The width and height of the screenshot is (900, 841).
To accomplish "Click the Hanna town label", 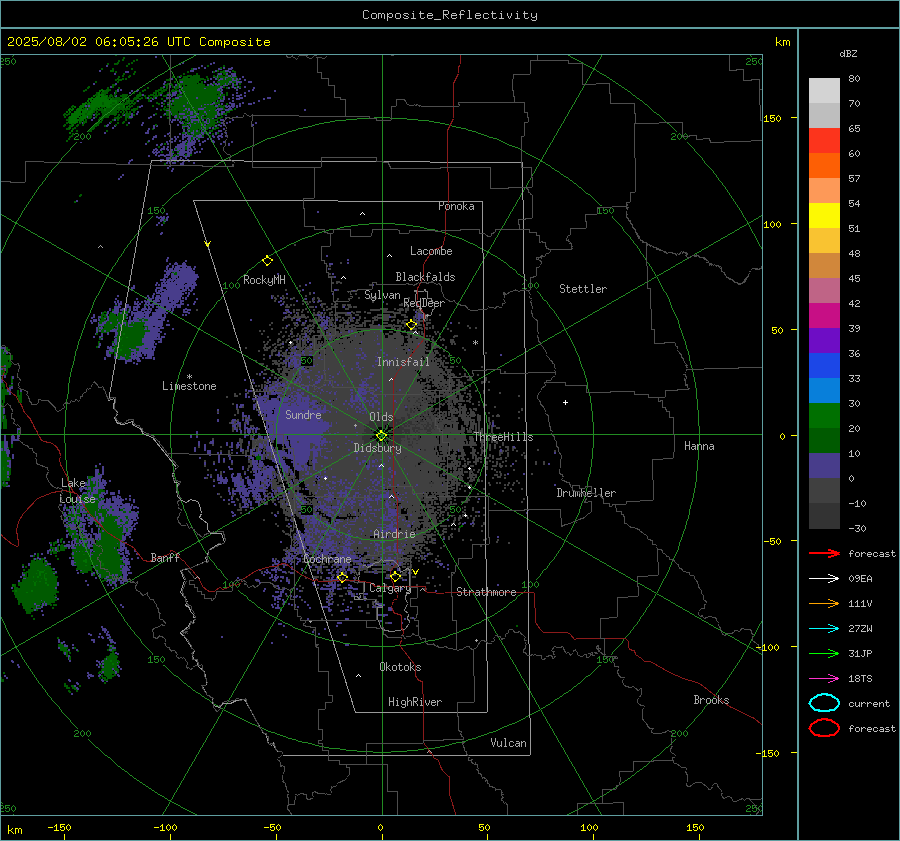I will [x=699, y=446].
